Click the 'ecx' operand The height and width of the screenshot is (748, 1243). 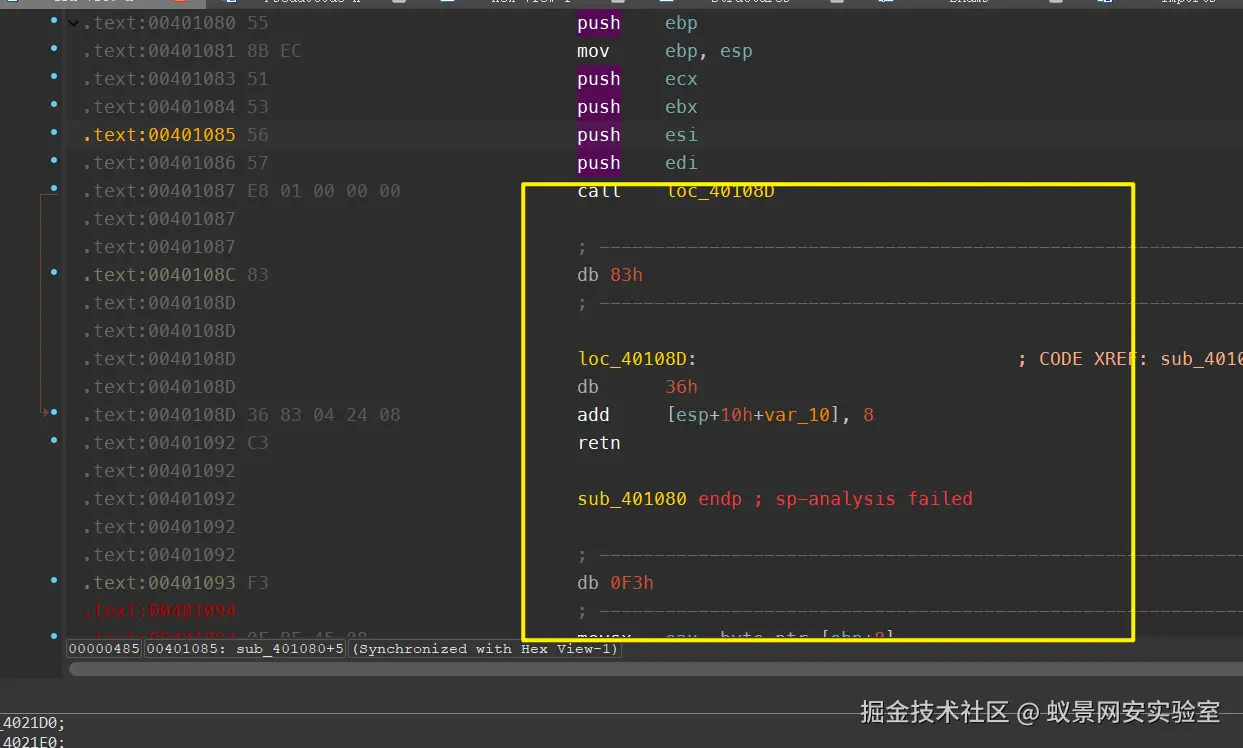coord(681,79)
